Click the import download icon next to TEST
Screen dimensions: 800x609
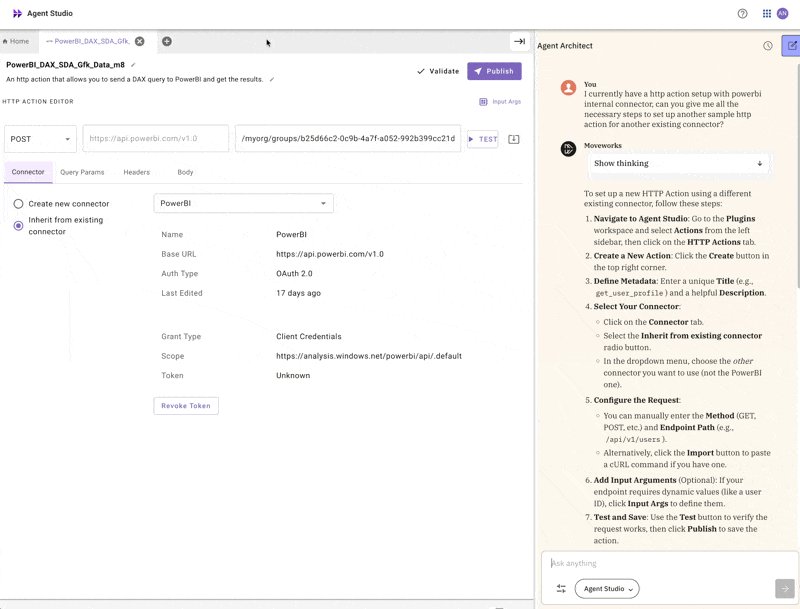[514, 139]
